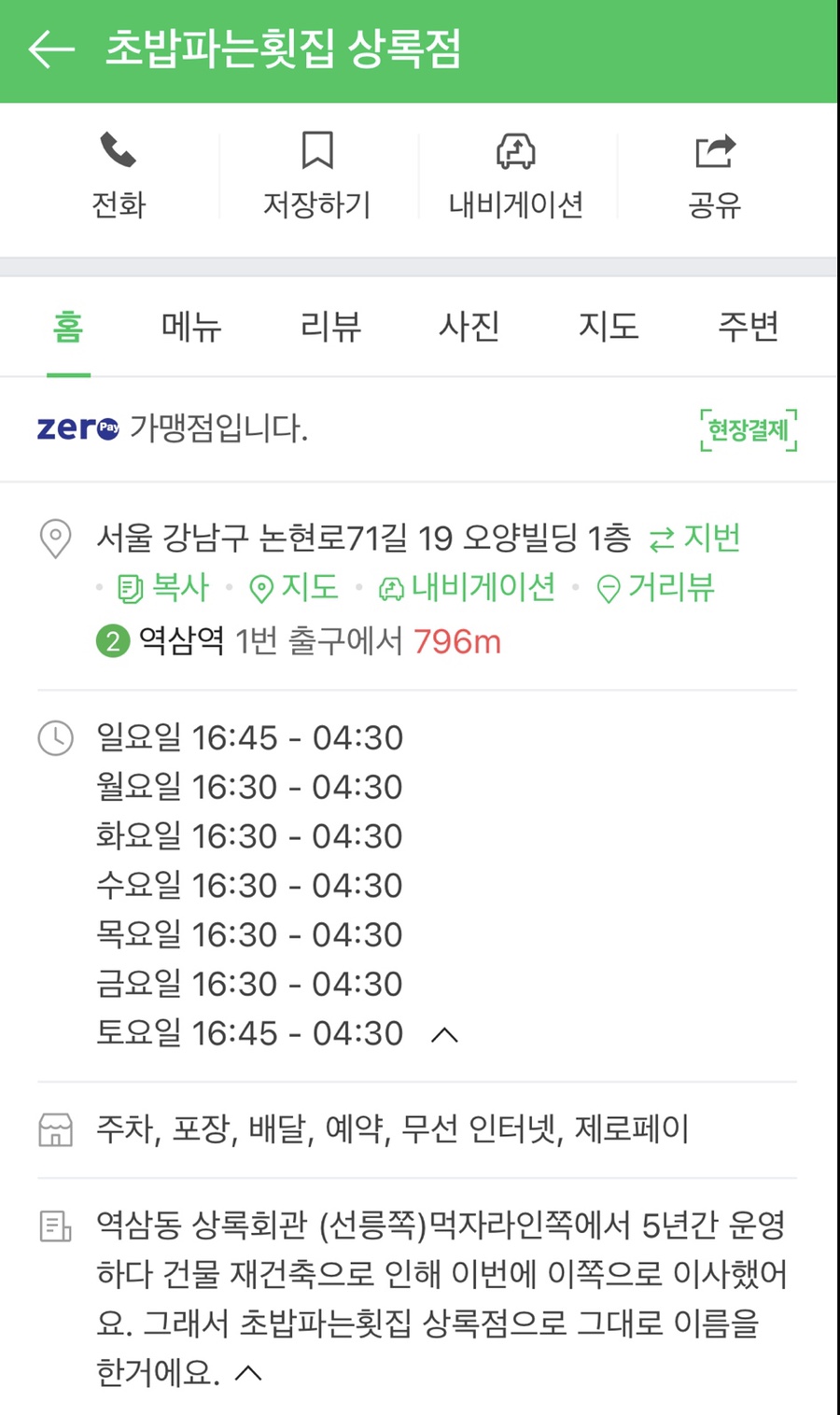840x1415 pixels.
Task: Collapse the business hours list
Action: tap(445, 1034)
